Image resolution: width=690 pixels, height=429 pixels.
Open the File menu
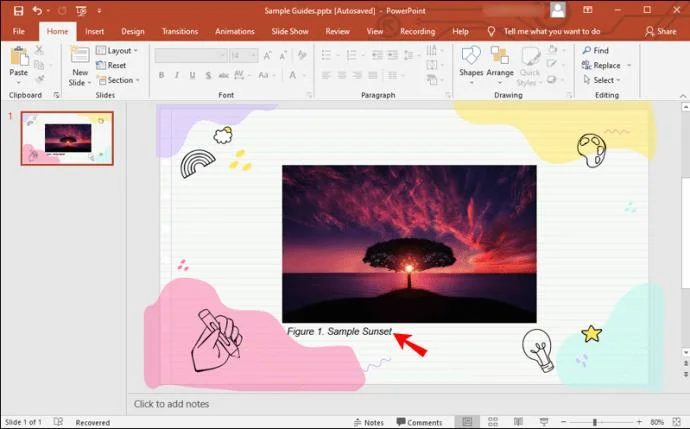coord(18,31)
